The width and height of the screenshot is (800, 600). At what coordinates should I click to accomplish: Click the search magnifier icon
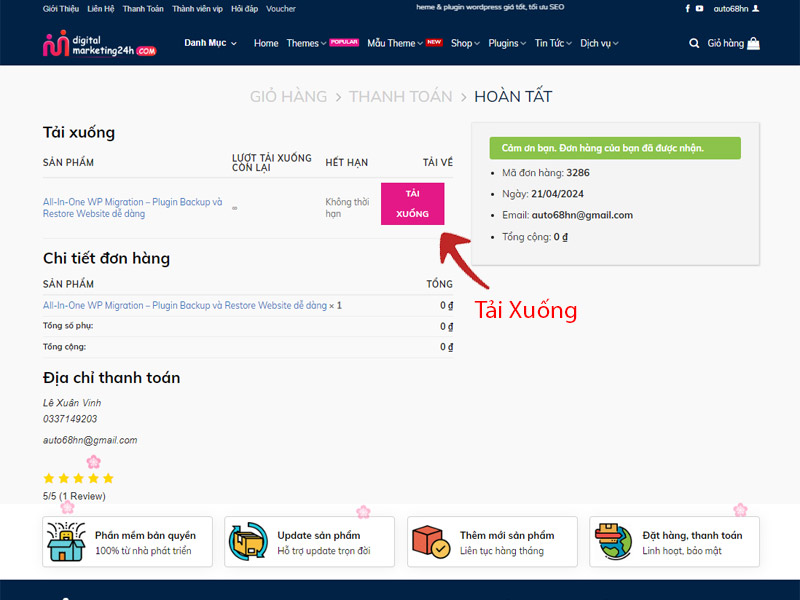click(694, 43)
